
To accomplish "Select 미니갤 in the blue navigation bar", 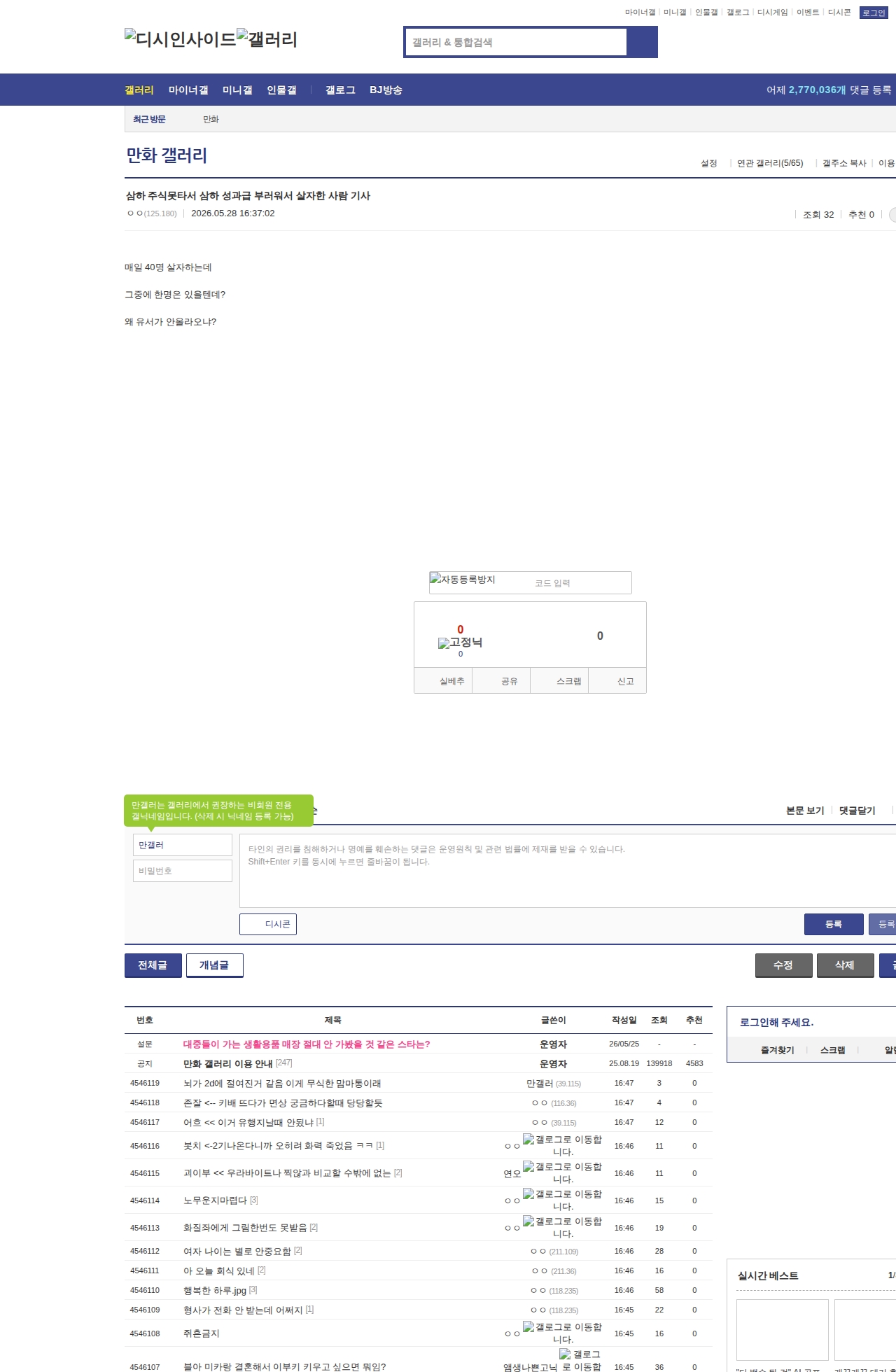I will tap(237, 90).
